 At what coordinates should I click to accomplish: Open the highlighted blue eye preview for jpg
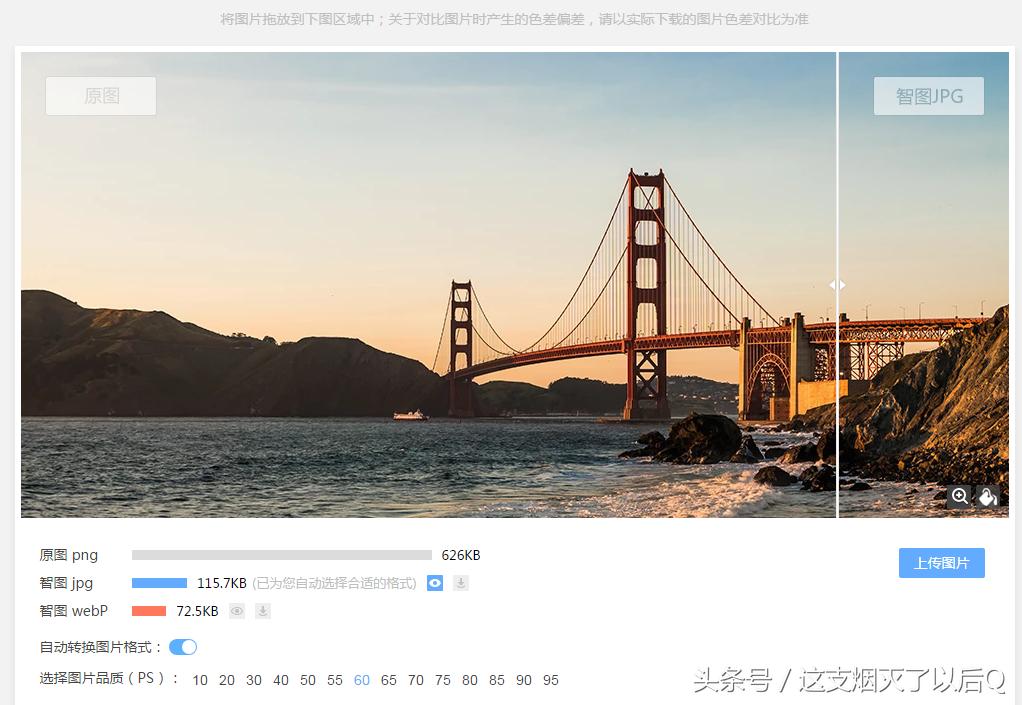click(434, 583)
